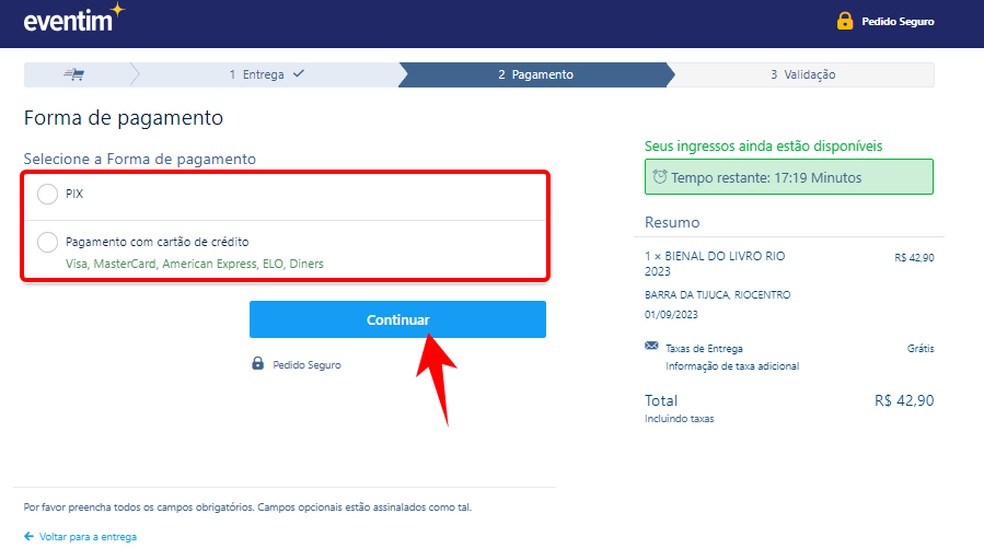984x560 pixels.
Task: Click the Grátis delivery fee value
Action: coord(920,348)
